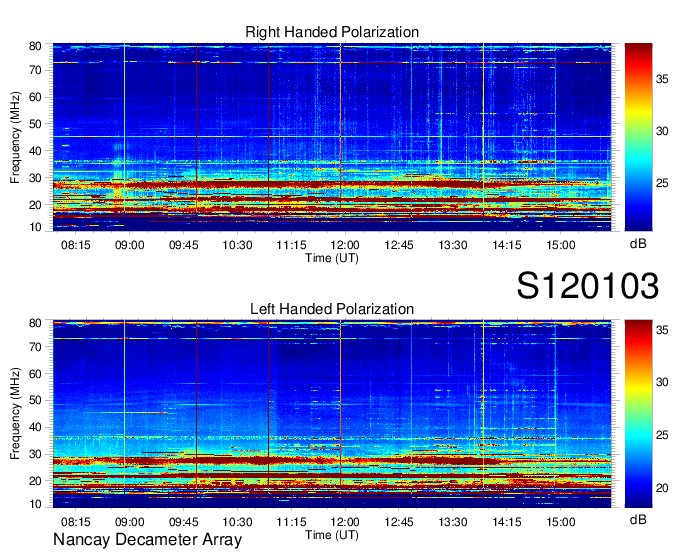This screenshot has width=680, height=552.
Task: Click the 08:15 tick on the lower time axis
Action: point(75,522)
